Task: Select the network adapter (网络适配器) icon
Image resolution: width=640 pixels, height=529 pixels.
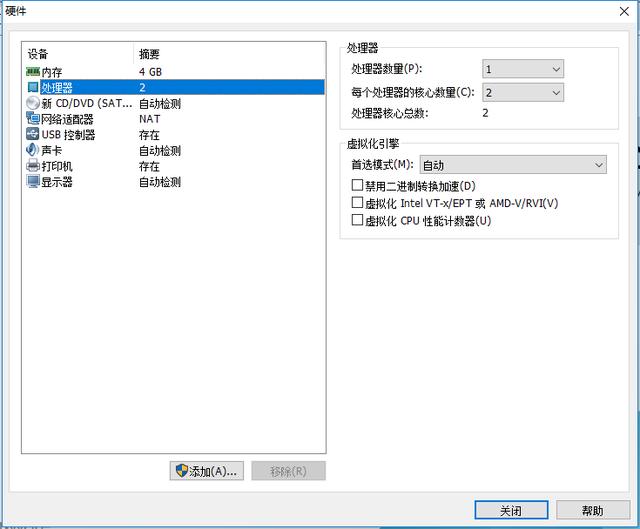Action: pos(33,118)
